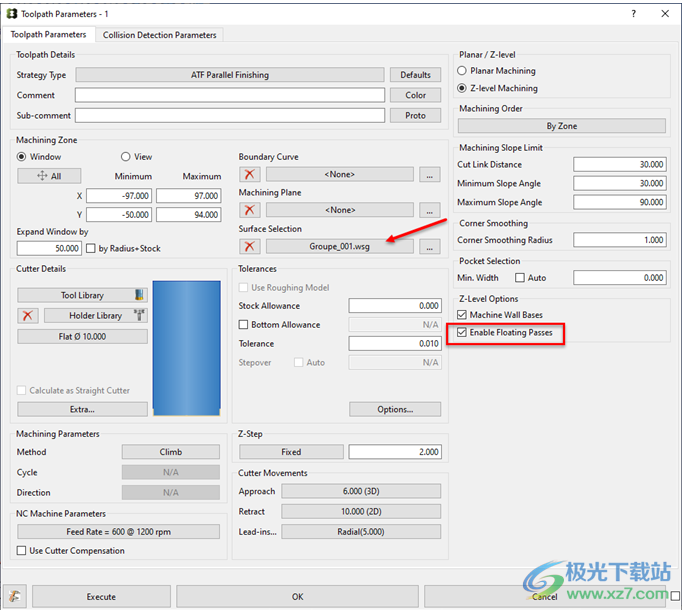
Task: Click the tool icon button beside Execute
Action: click(15, 596)
